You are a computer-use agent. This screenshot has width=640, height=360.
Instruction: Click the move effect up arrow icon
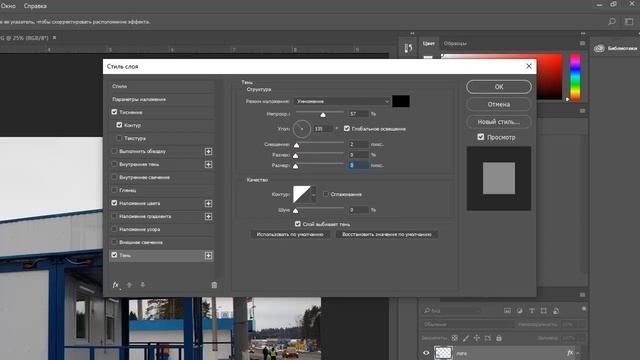tap(129, 285)
